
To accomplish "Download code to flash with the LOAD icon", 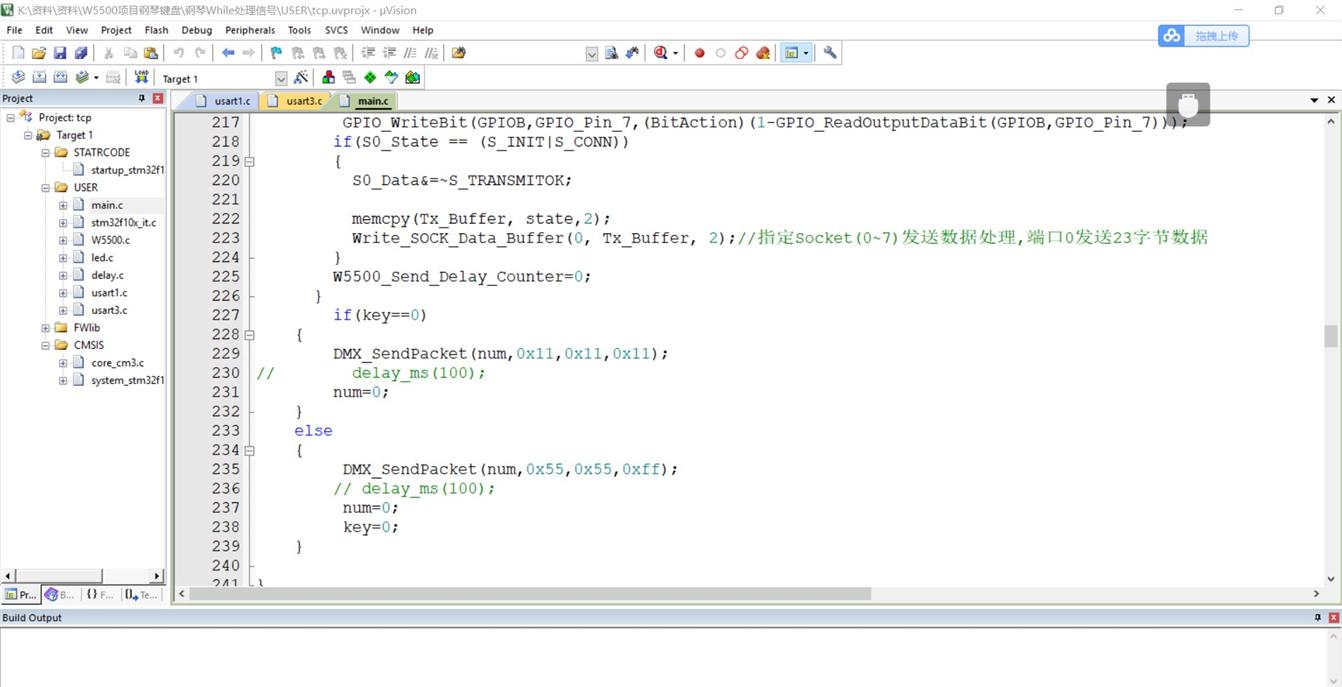I will 141,77.
